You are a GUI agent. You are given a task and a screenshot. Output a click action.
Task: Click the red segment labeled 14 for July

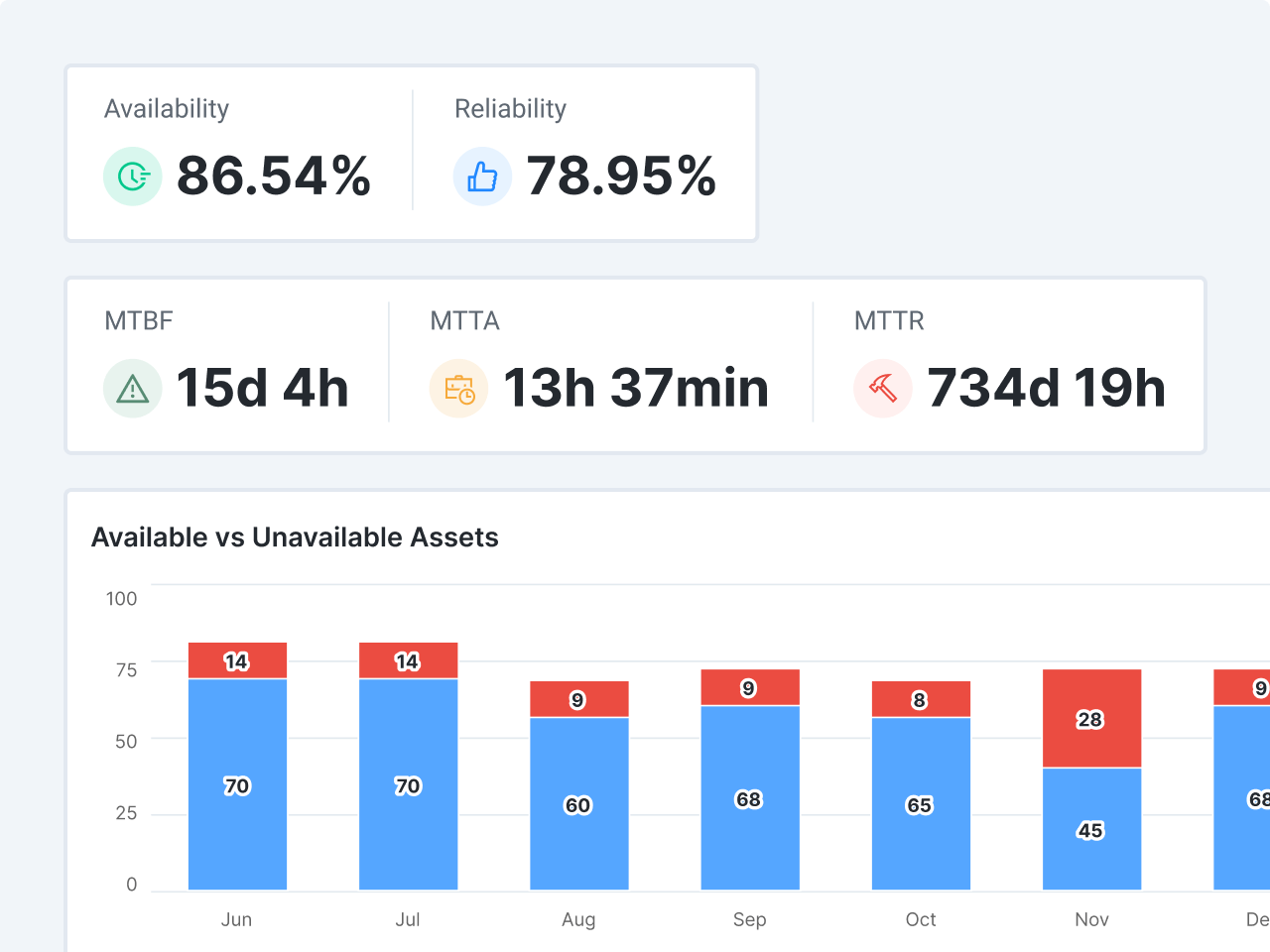pos(408,660)
